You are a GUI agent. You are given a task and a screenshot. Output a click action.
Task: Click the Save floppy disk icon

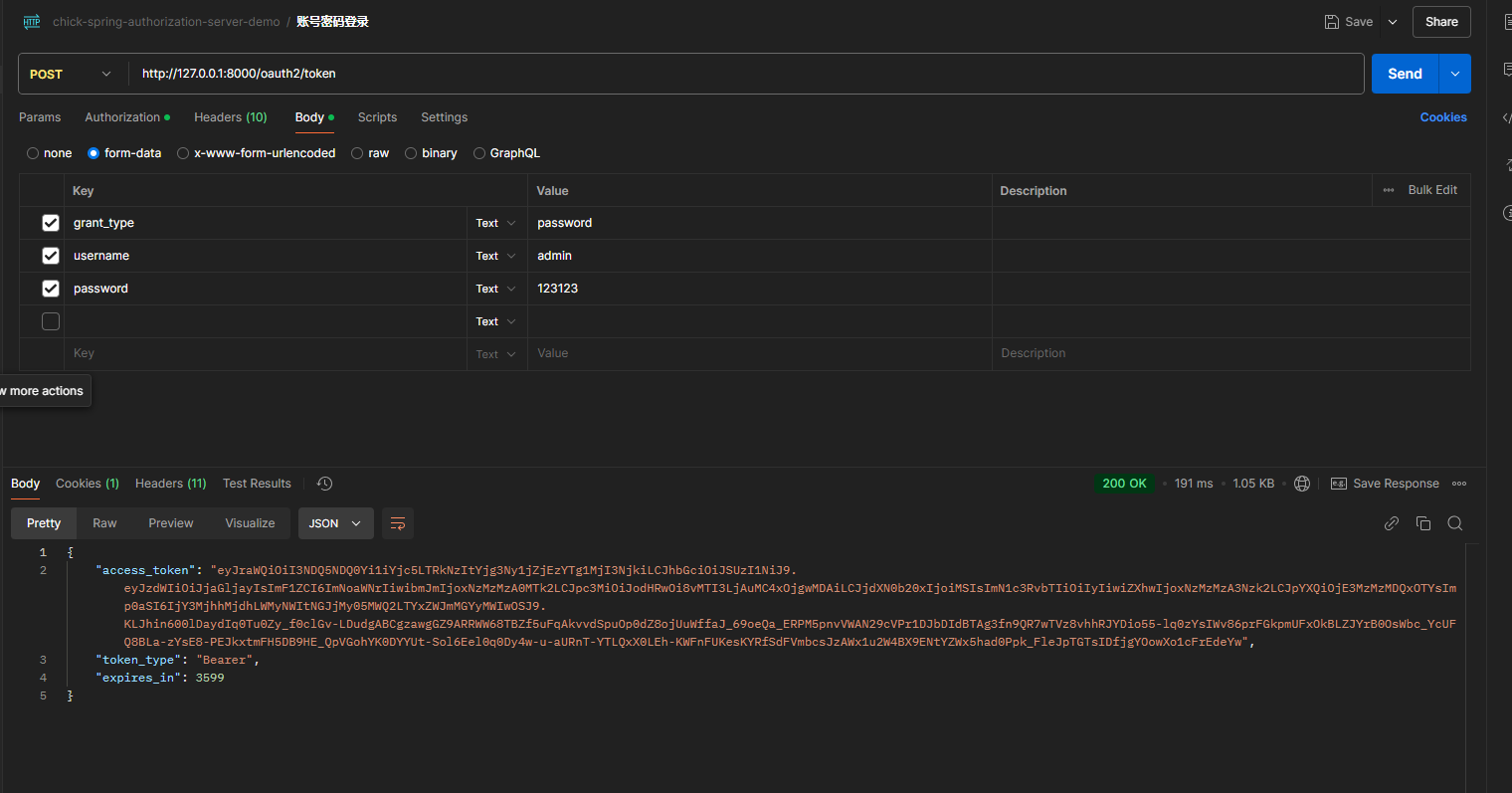(1331, 22)
